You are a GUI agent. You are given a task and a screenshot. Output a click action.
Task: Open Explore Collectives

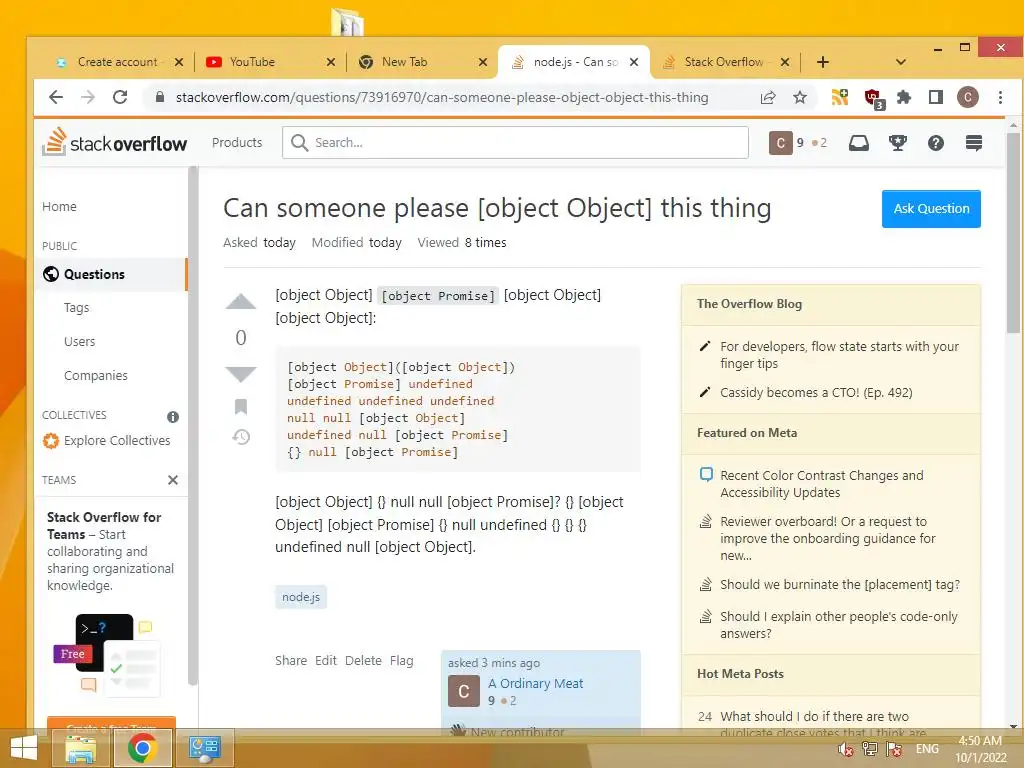click(106, 441)
